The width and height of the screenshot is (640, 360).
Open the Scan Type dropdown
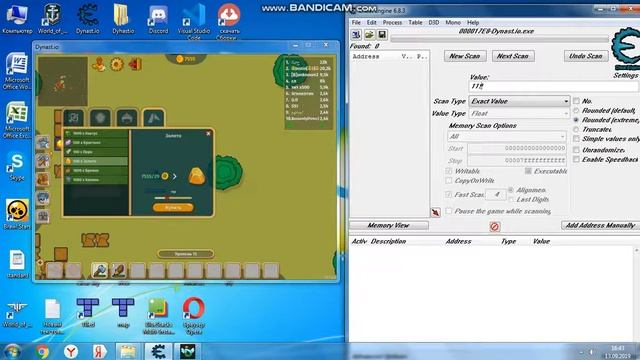[x=519, y=101]
